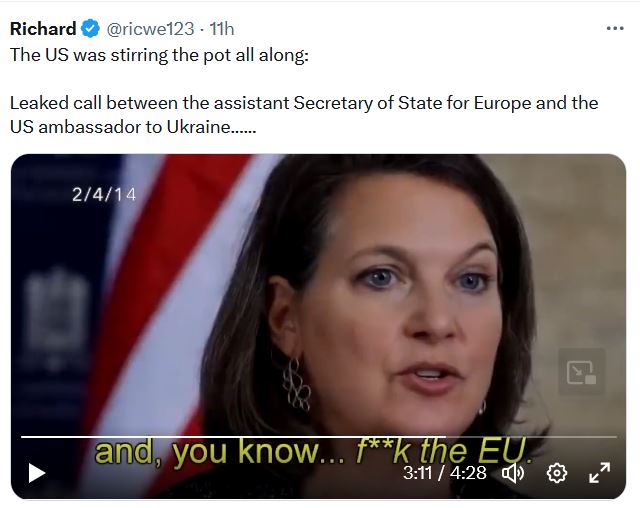This screenshot has height=508, width=640.
Task: Expand the video to fullscreen
Action: point(600,473)
